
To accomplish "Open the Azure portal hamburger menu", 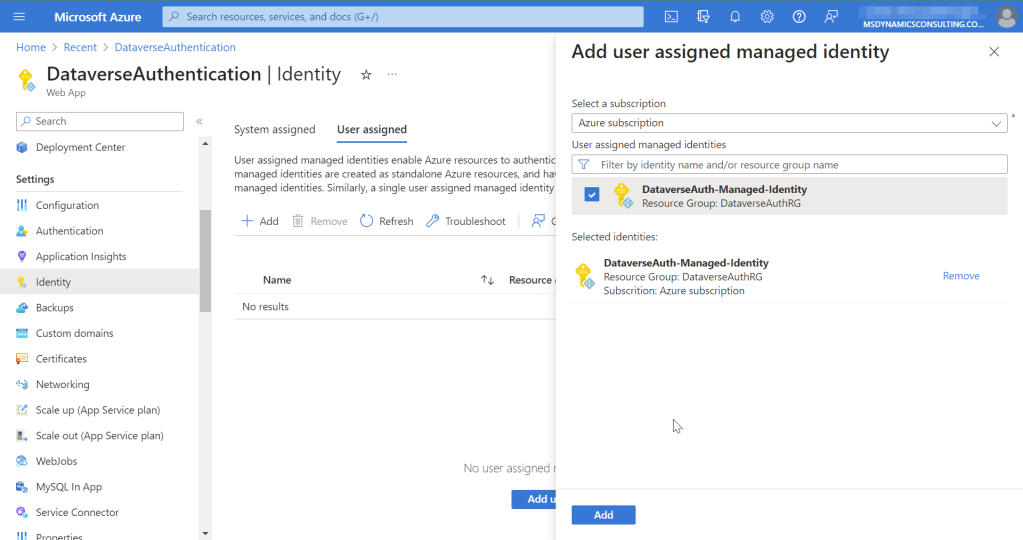I will [19, 17].
